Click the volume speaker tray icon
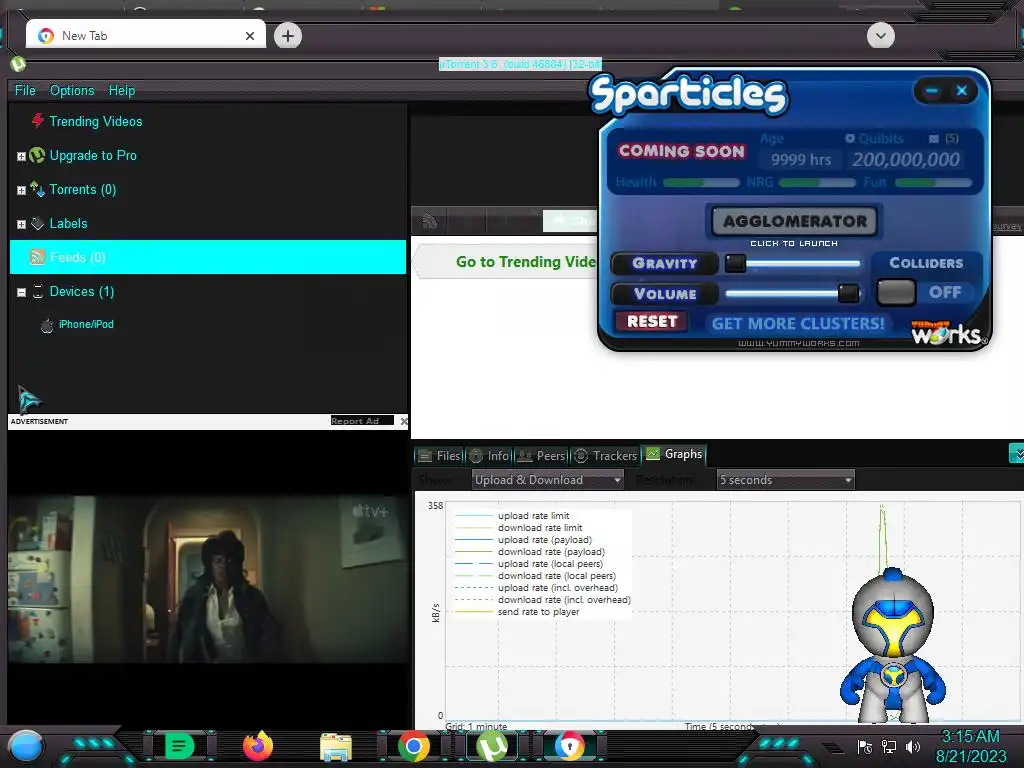This screenshot has width=1024, height=768. click(x=913, y=746)
